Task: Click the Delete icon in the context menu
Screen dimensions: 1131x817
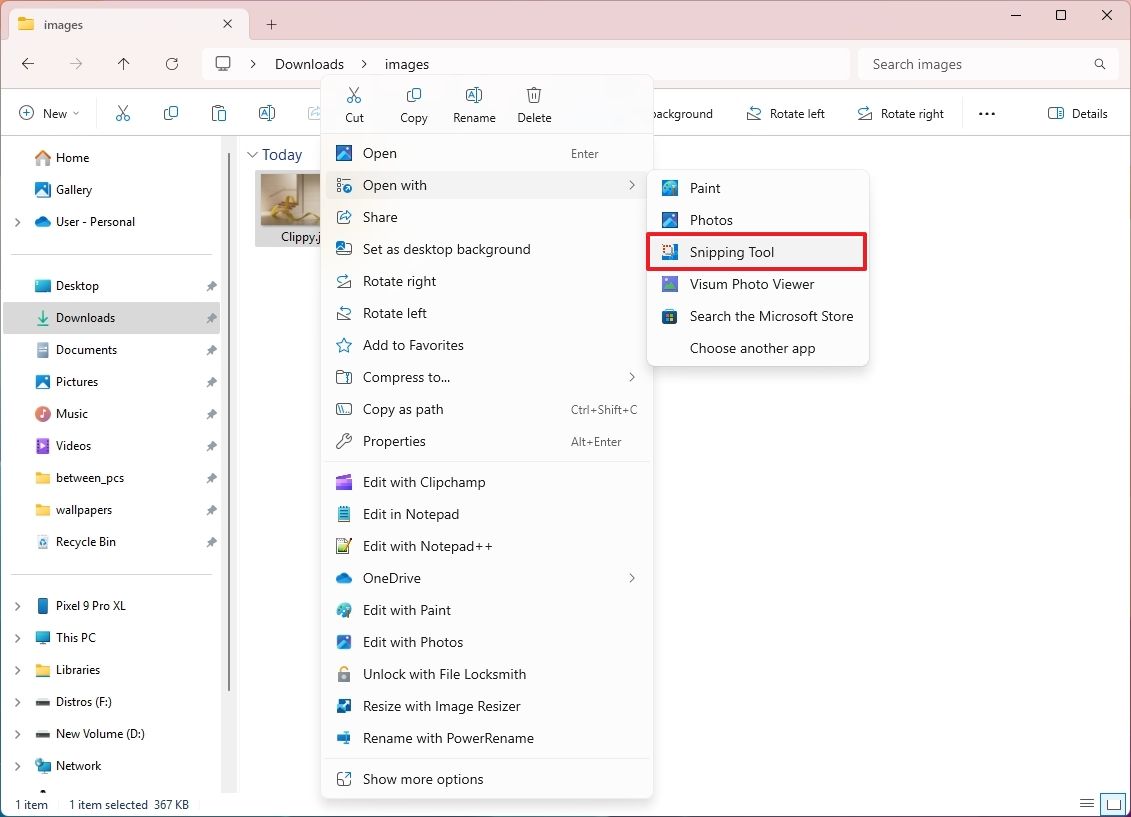Action: click(533, 95)
